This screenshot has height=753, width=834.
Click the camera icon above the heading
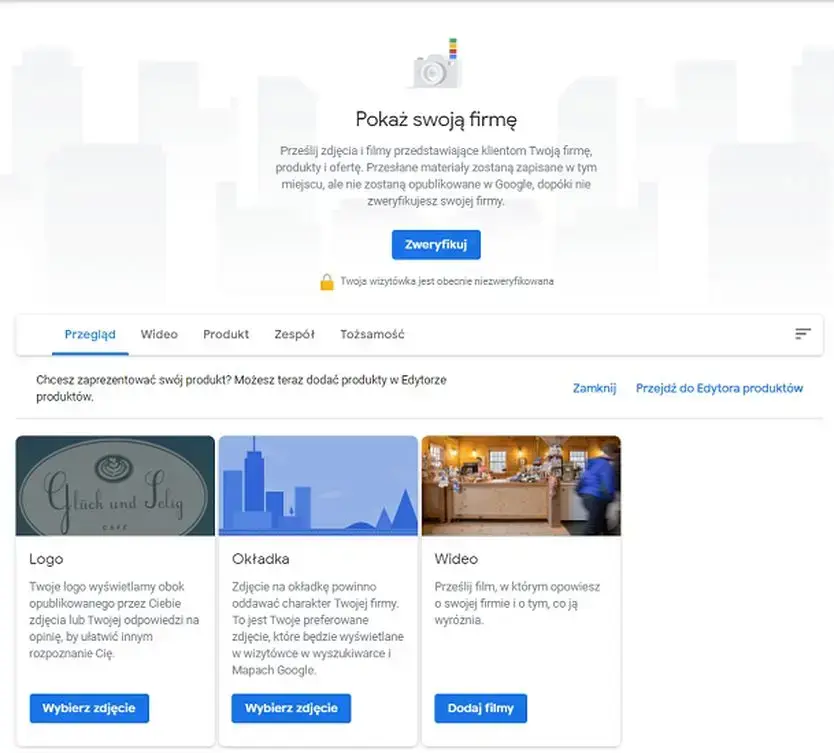(436, 66)
